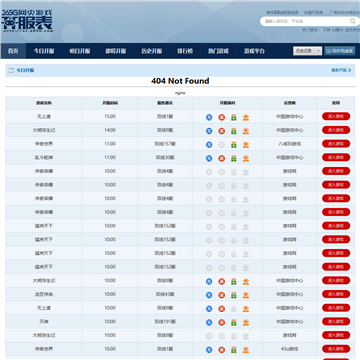Open the 热门游戏 navigation item
Viewport: 360px width, 360px height.
218,51
